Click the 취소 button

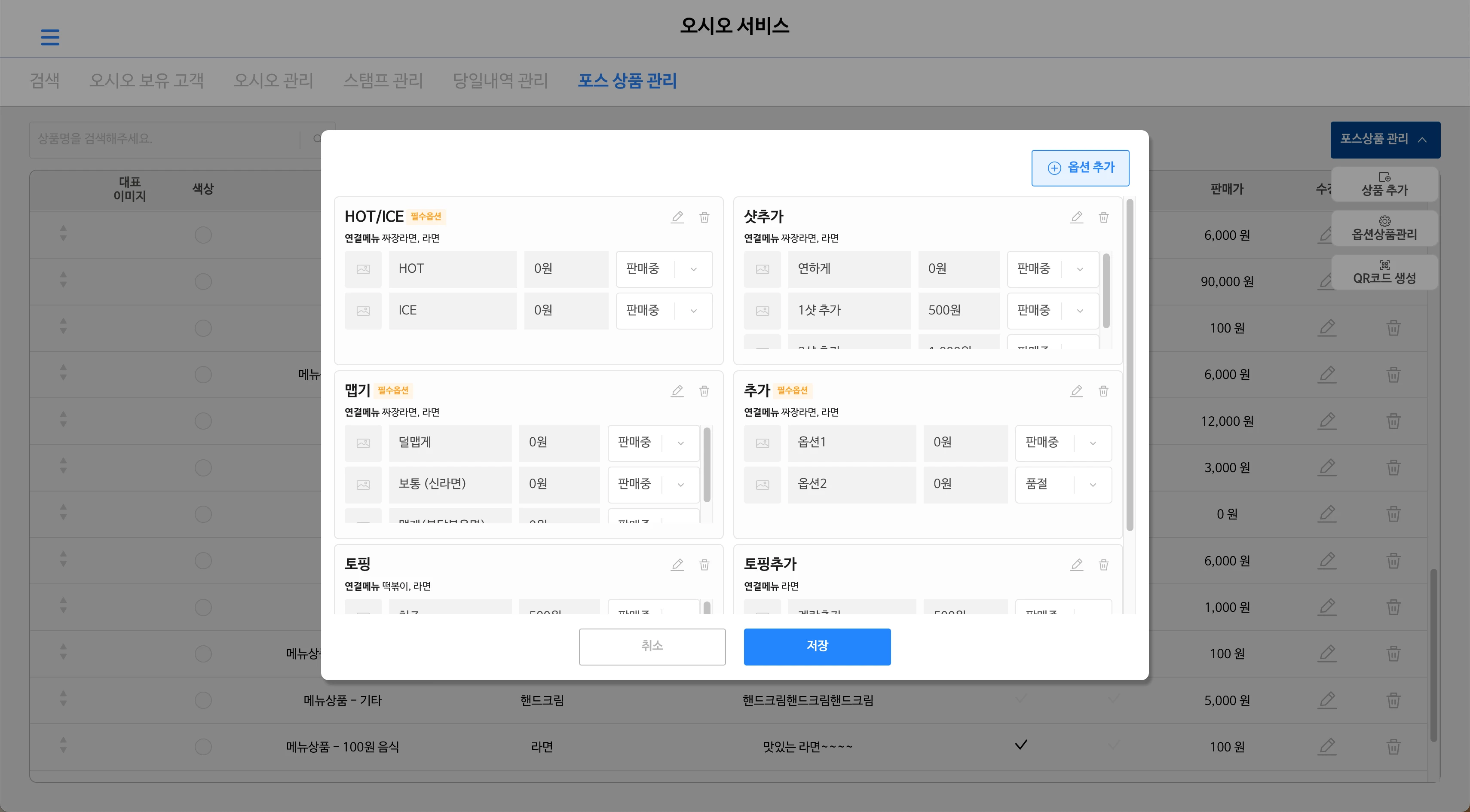point(652,647)
